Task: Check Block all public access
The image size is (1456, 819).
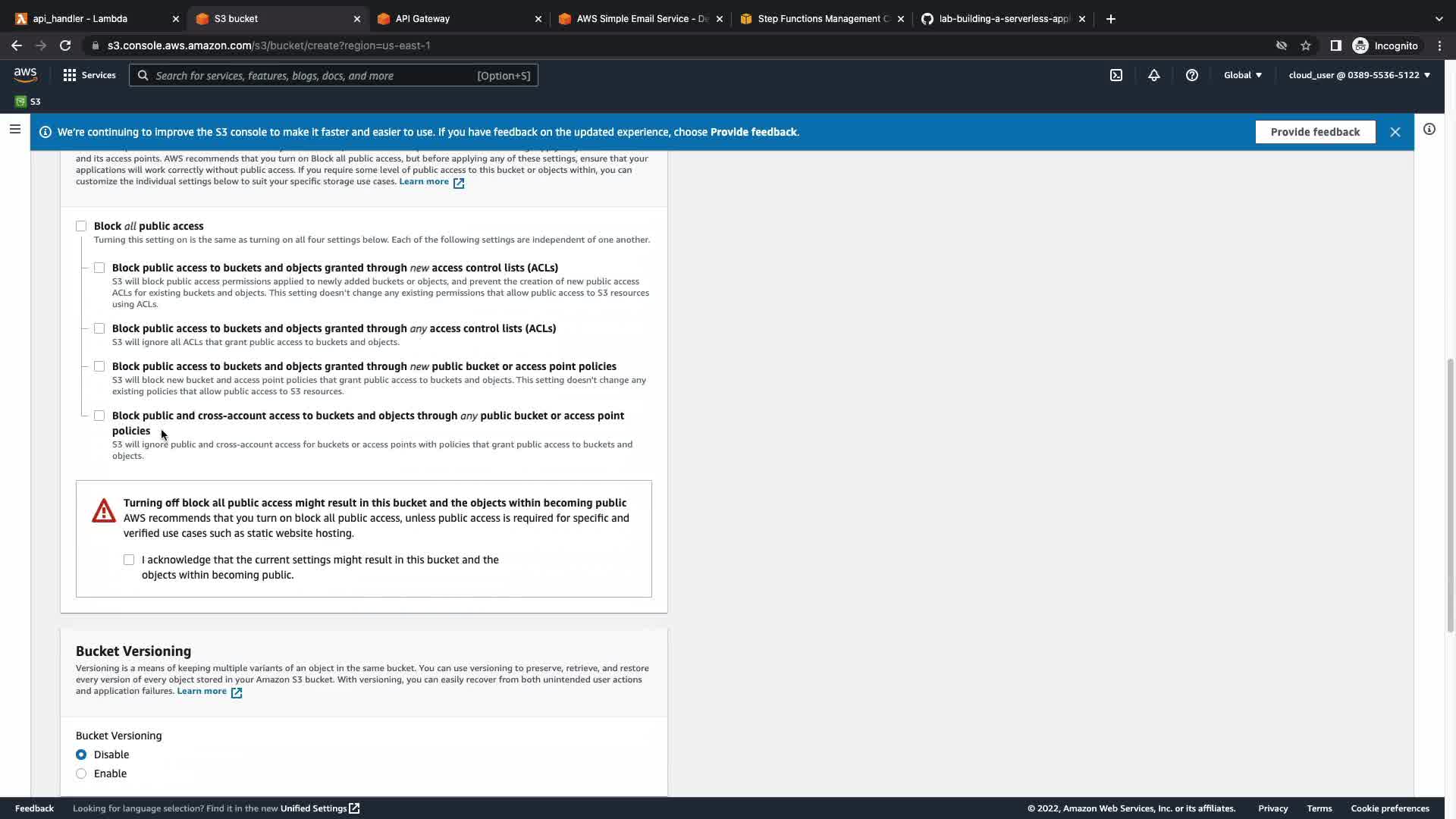Action: pos(81,226)
